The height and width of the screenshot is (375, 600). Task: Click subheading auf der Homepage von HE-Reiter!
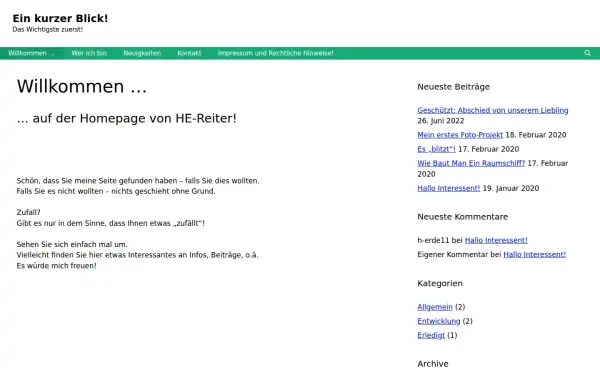tap(127, 118)
